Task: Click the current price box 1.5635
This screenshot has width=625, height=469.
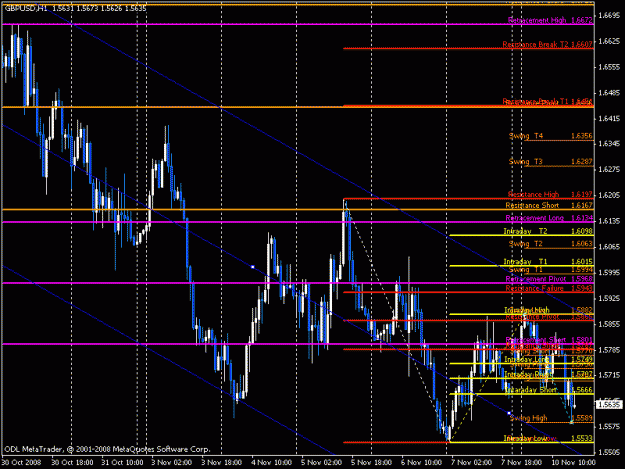Action: pos(609,405)
